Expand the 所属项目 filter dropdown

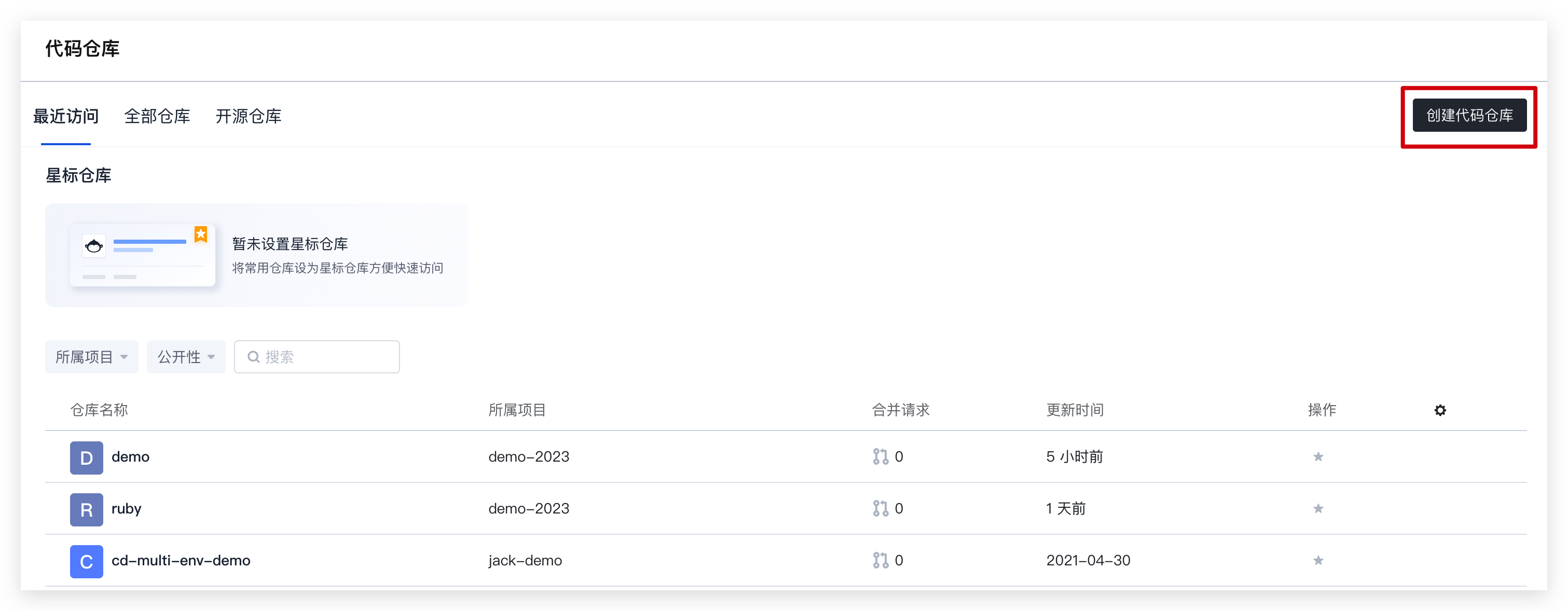(x=92, y=357)
